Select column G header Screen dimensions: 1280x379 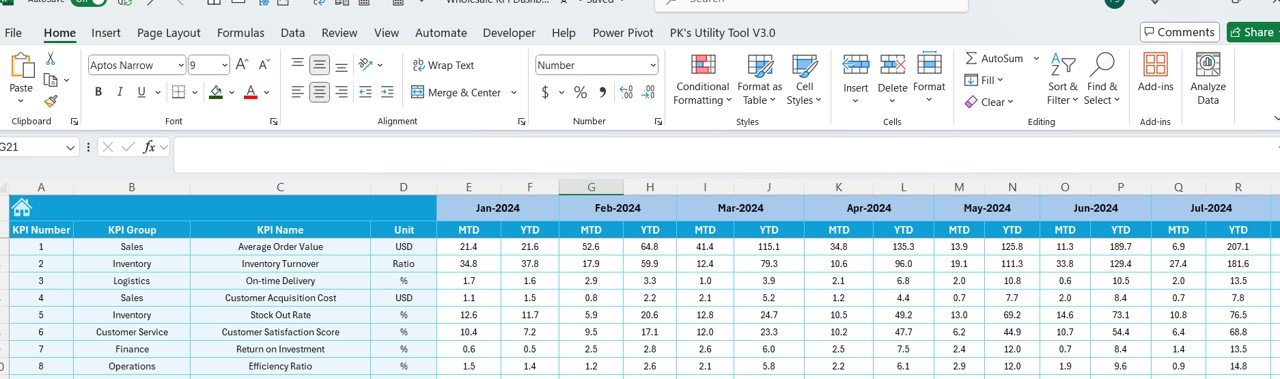point(590,187)
